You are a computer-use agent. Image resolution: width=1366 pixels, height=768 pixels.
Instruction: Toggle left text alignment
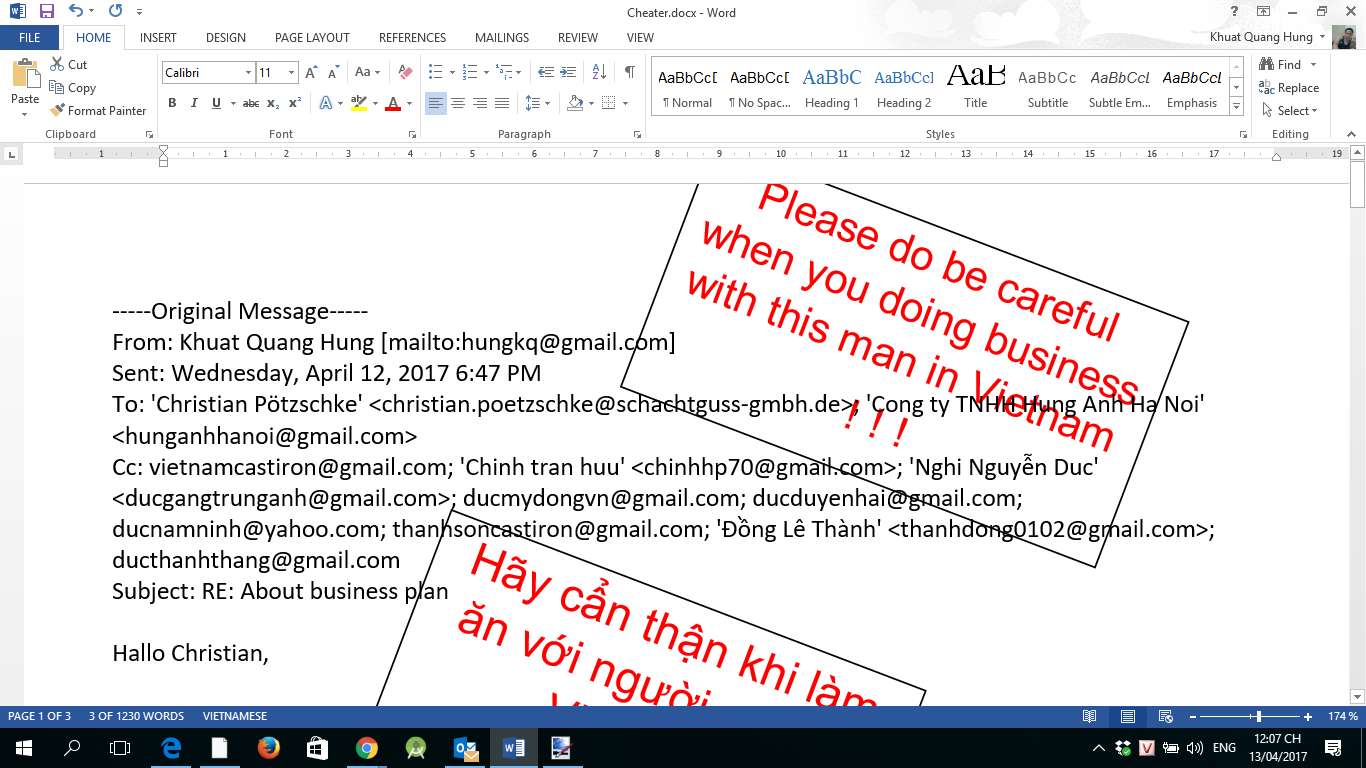[436, 103]
